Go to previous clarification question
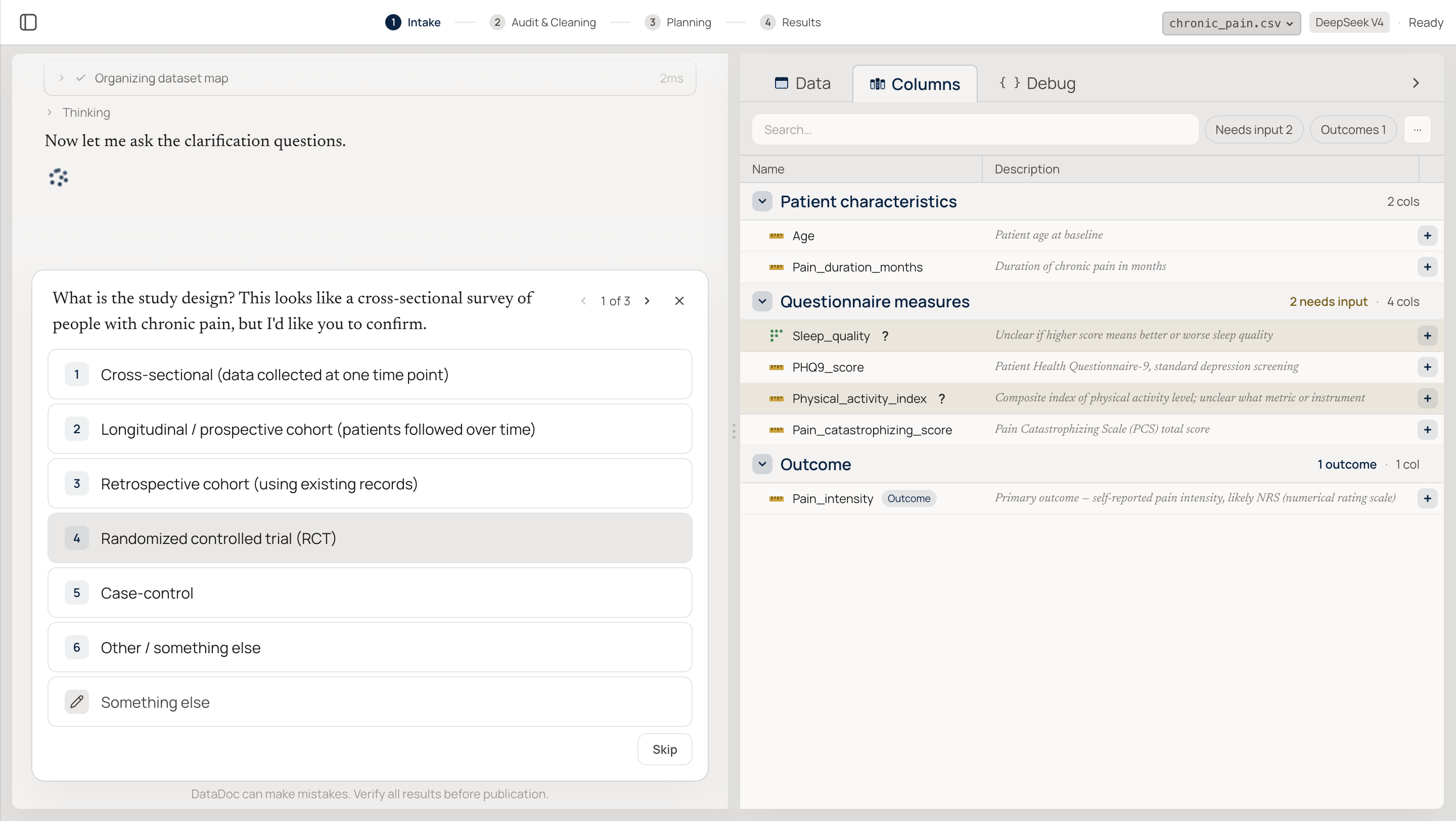1456x821 pixels. point(584,301)
